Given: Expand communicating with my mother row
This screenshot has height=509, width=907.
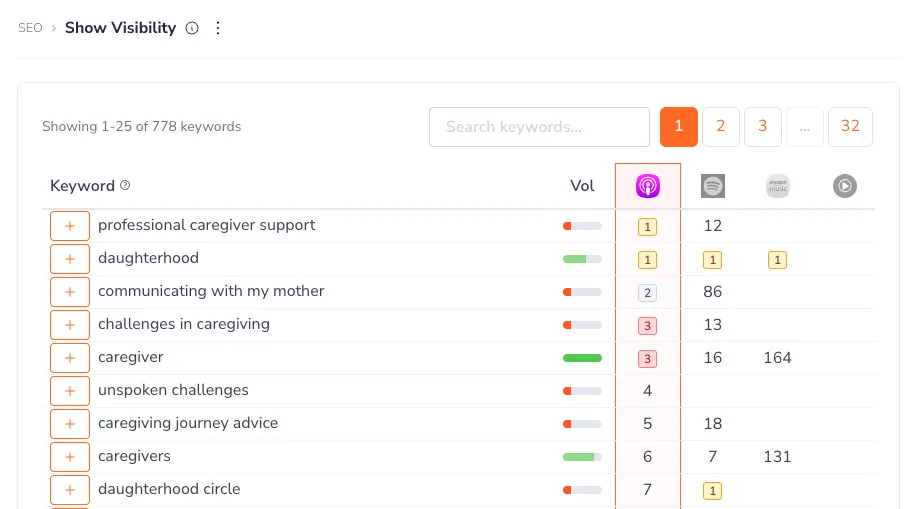Looking at the screenshot, I should pos(70,292).
